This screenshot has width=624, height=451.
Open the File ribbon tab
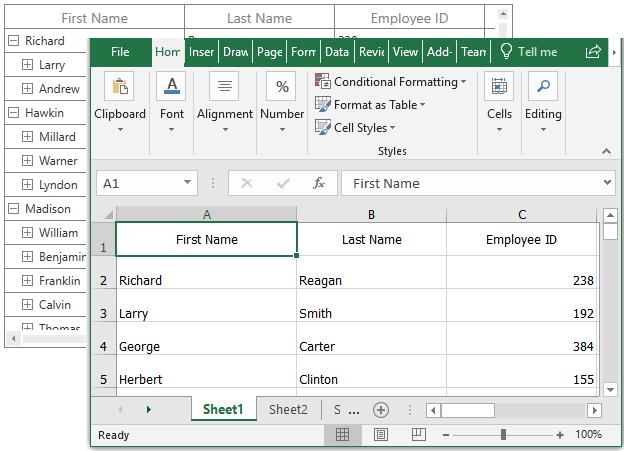coord(120,52)
